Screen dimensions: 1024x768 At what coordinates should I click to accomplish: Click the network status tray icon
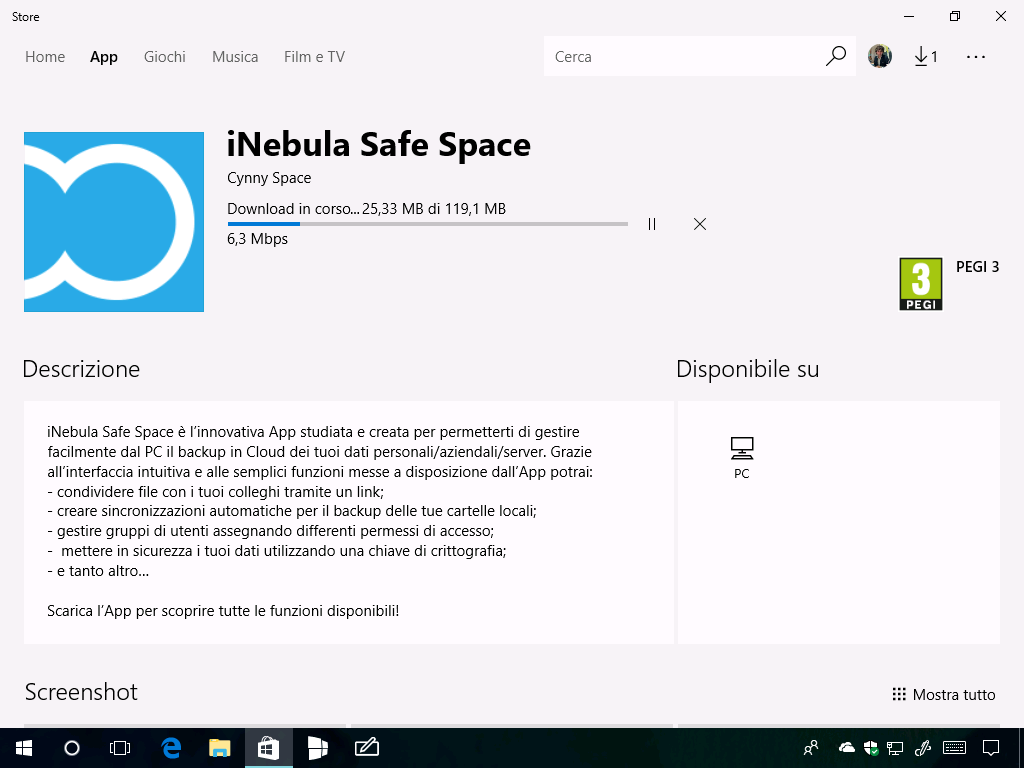pyautogui.click(x=895, y=748)
